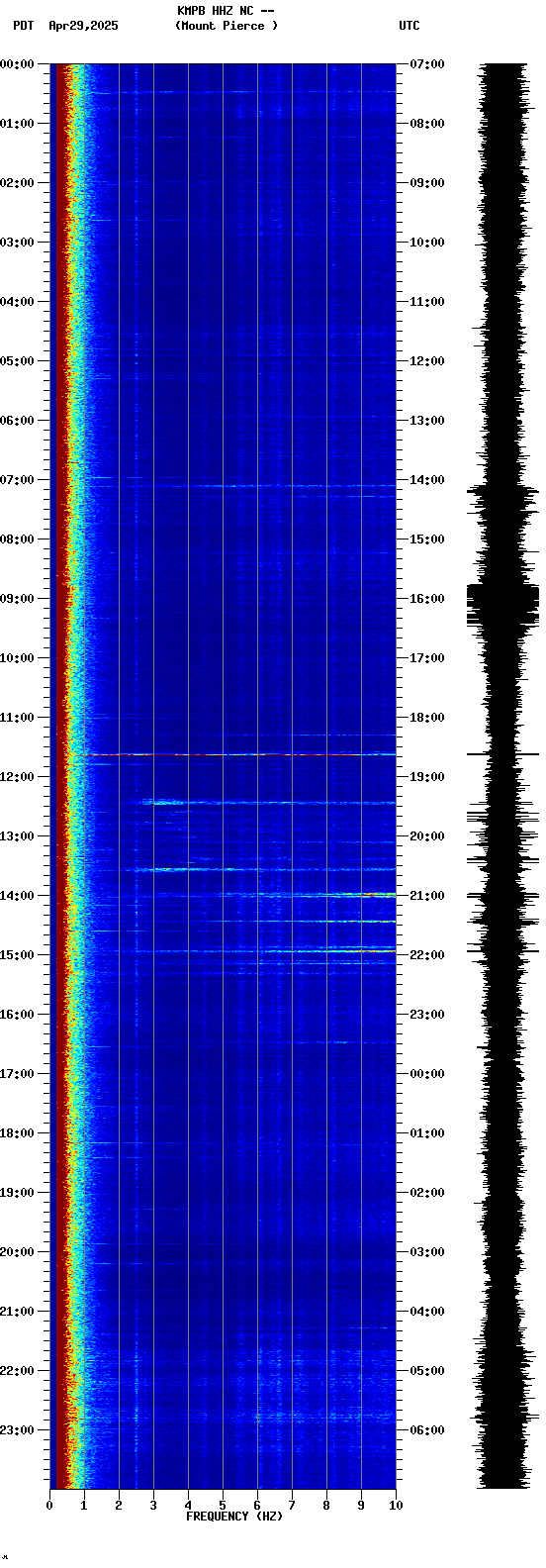
Task: Select 16:00 on the UTC axis
Action: click(427, 599)
